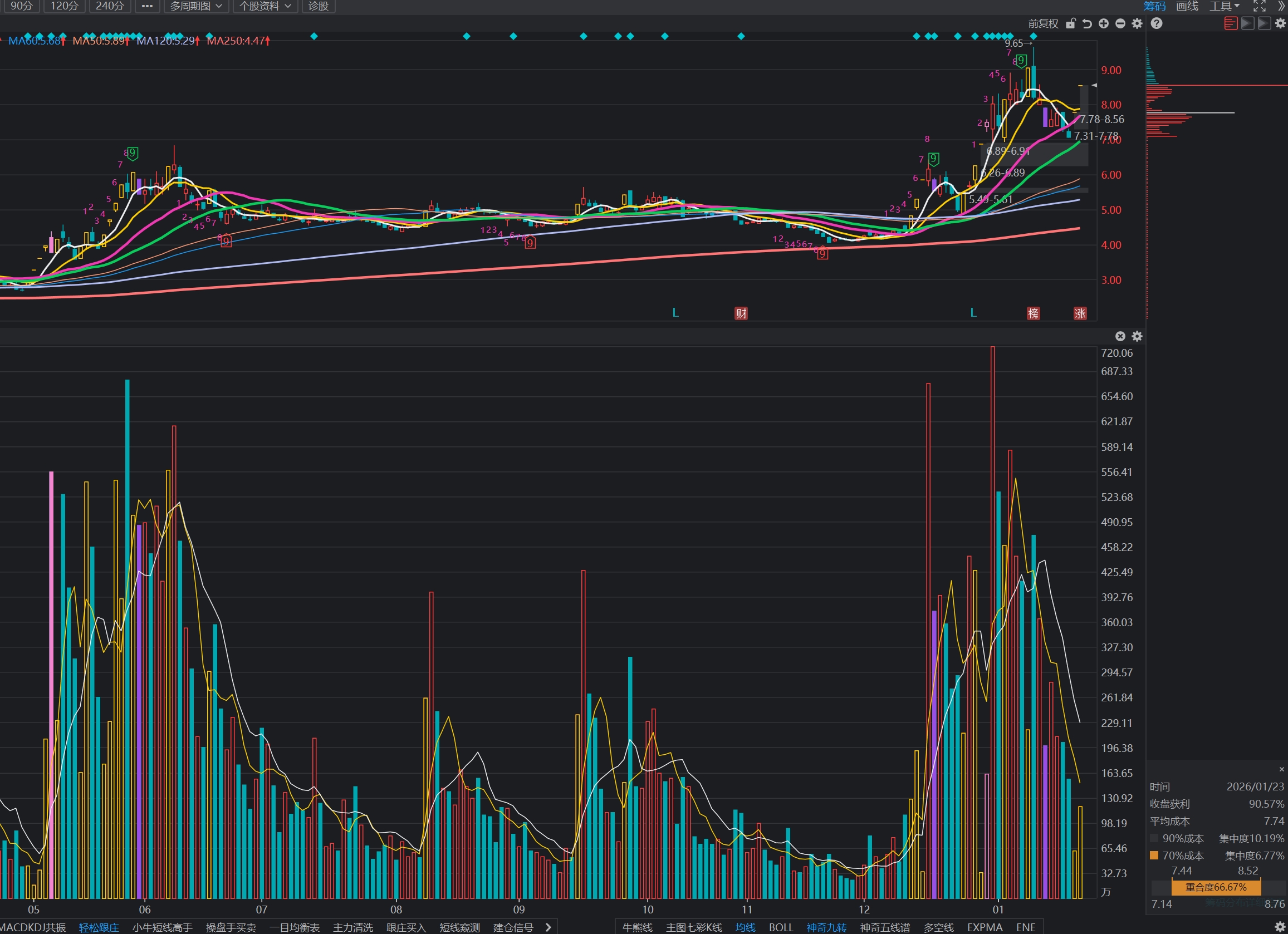This screenshot has height=934, width=1288.
Task: Open settings gear of the volume subchart
Action: (x=1137, y=336)
